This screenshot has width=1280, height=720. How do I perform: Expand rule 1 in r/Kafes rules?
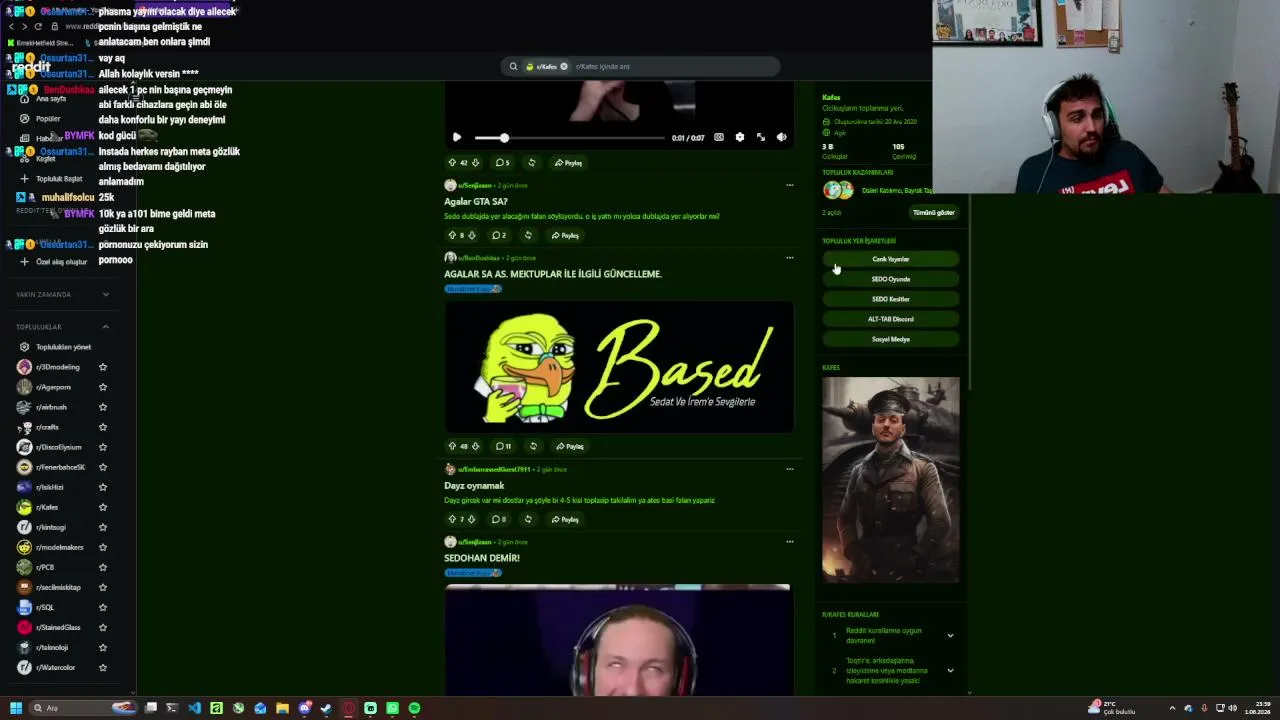point(950,635)
